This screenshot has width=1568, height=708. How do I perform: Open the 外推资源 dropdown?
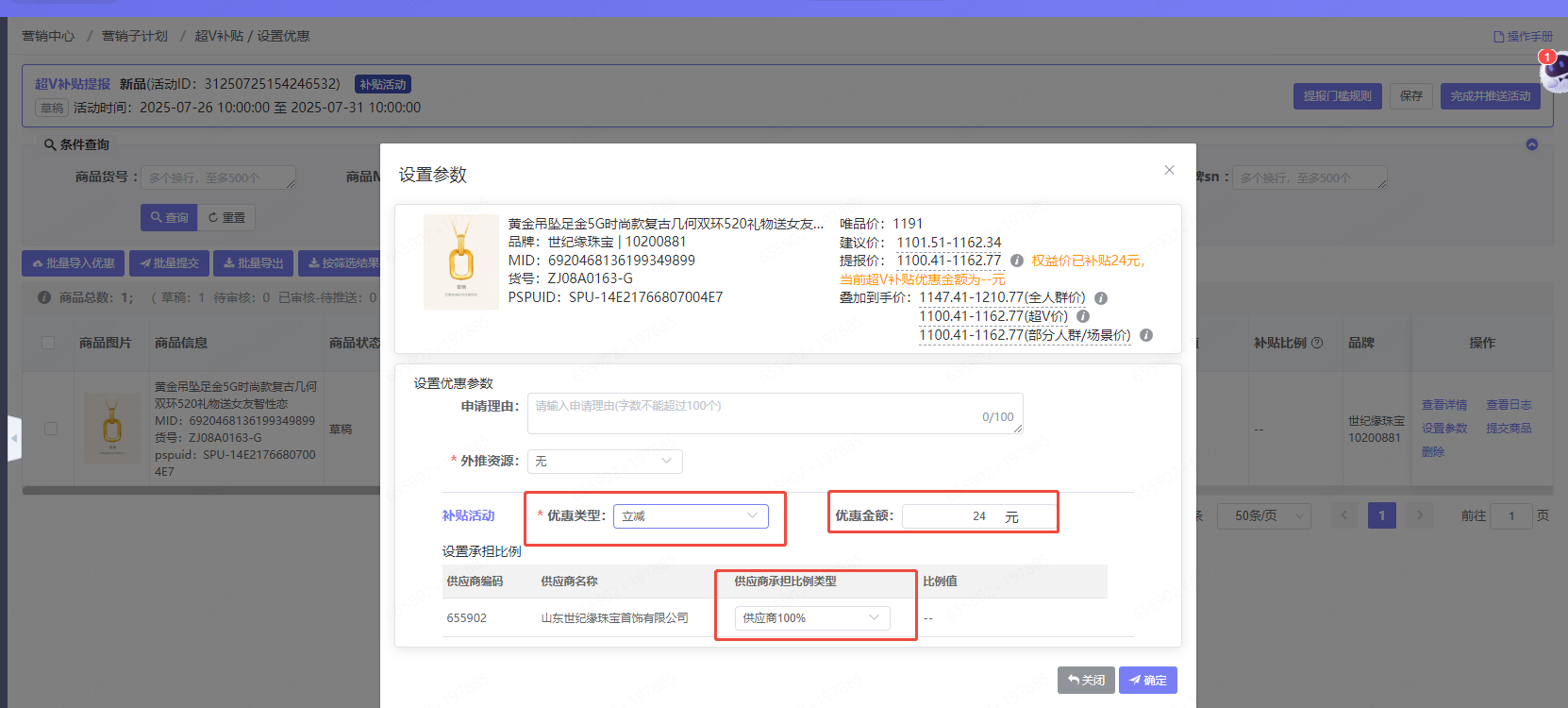(605, 462)
